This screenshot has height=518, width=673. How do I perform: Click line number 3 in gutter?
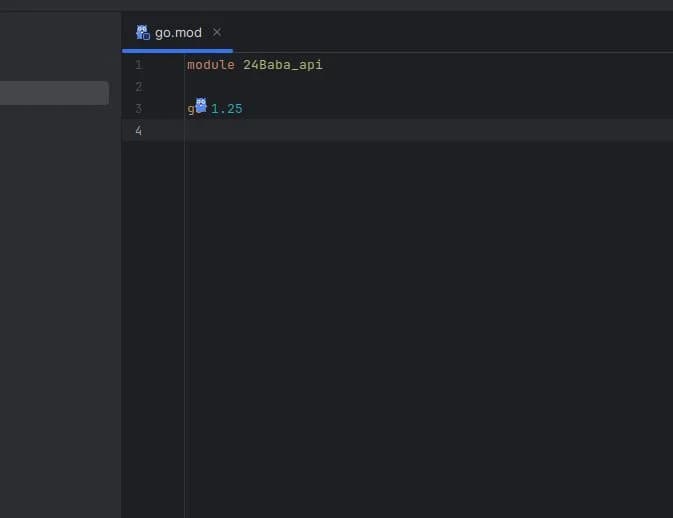139,109
